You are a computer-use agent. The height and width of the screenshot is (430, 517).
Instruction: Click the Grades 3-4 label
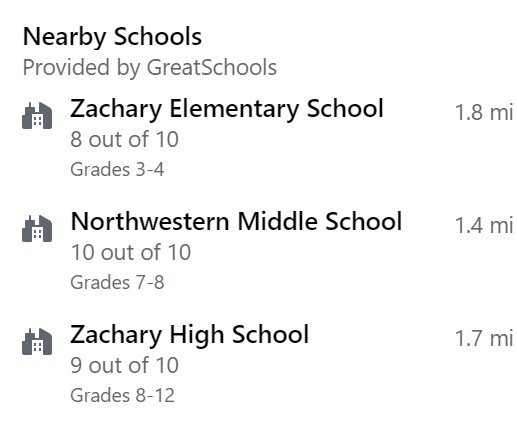pyautogui.click(x=117, y=170)
